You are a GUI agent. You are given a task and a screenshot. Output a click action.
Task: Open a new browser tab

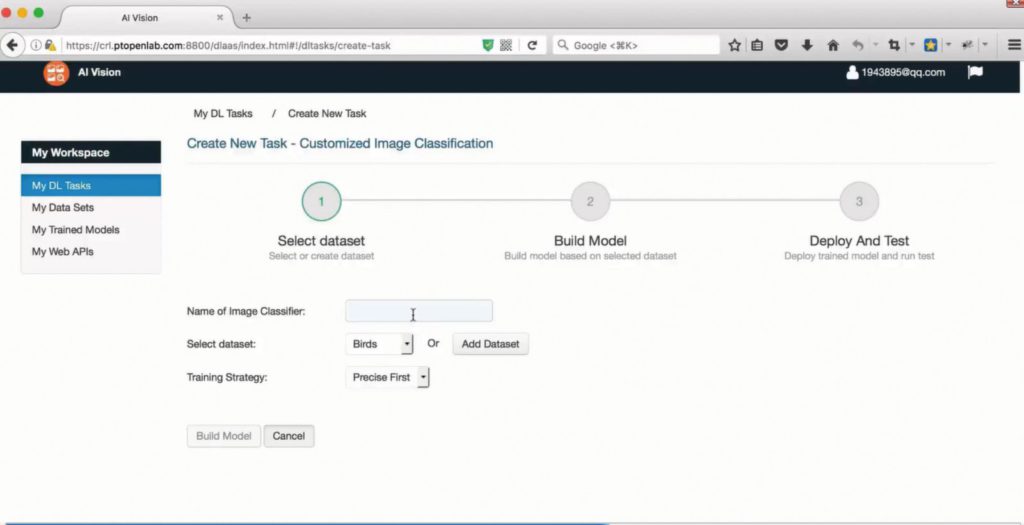[247, 17]
